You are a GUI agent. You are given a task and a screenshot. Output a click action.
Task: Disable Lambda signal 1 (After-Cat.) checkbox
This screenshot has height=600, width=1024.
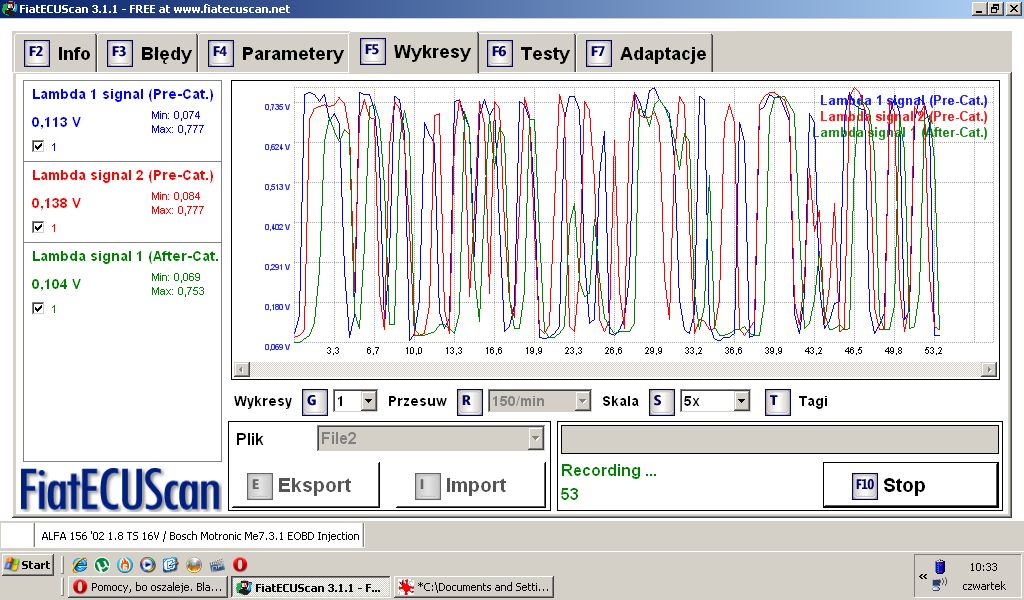click(38, 309)
